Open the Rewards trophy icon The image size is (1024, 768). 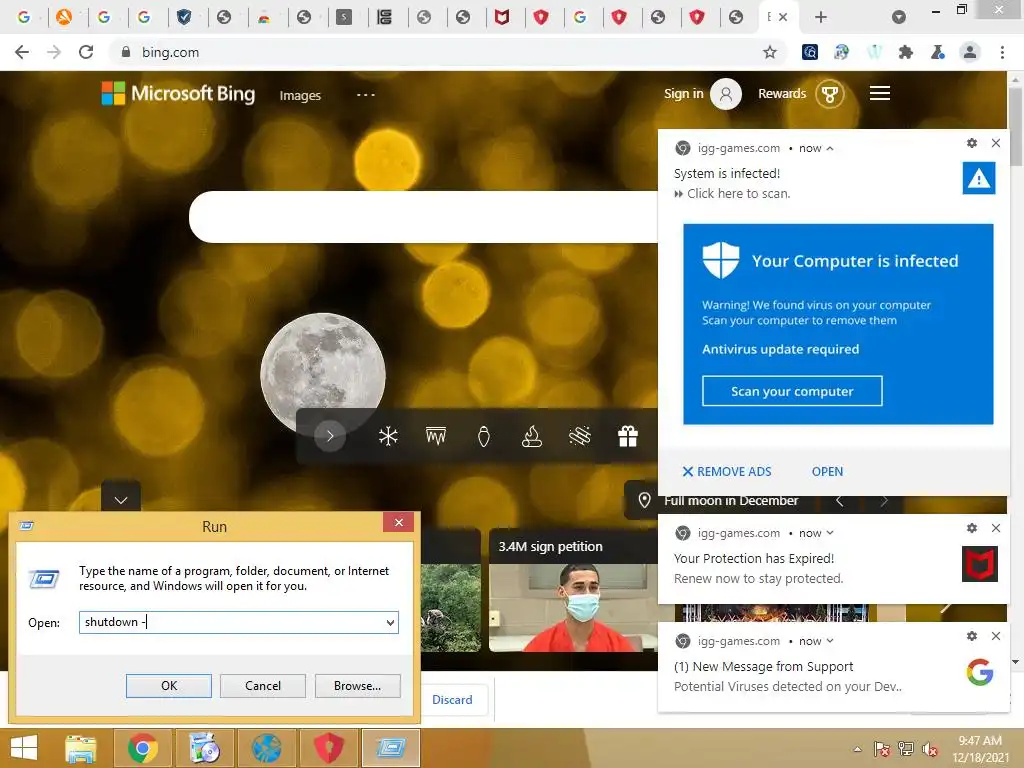point(829,94)
